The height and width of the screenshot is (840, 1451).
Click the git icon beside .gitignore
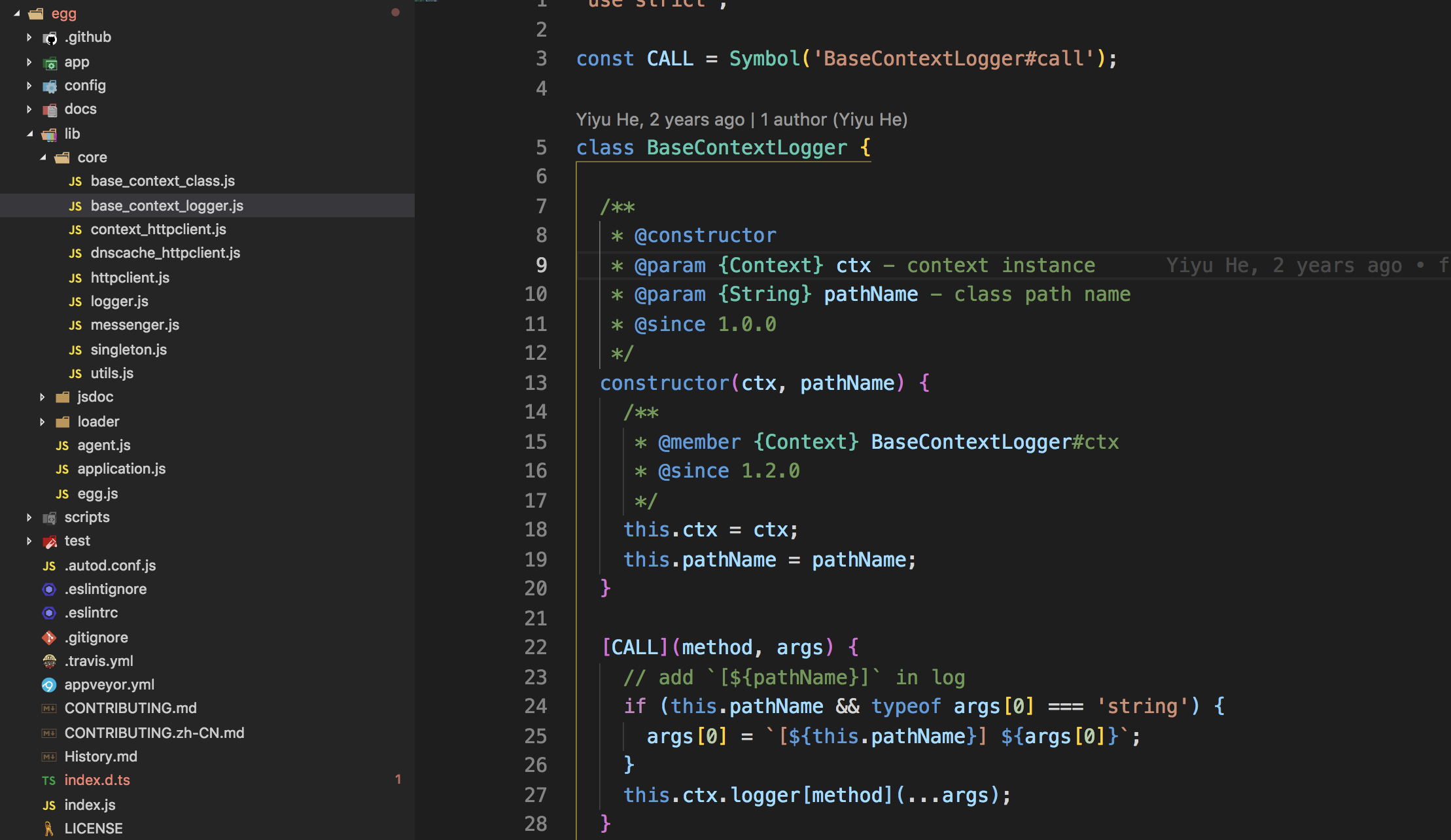(49, 637)
